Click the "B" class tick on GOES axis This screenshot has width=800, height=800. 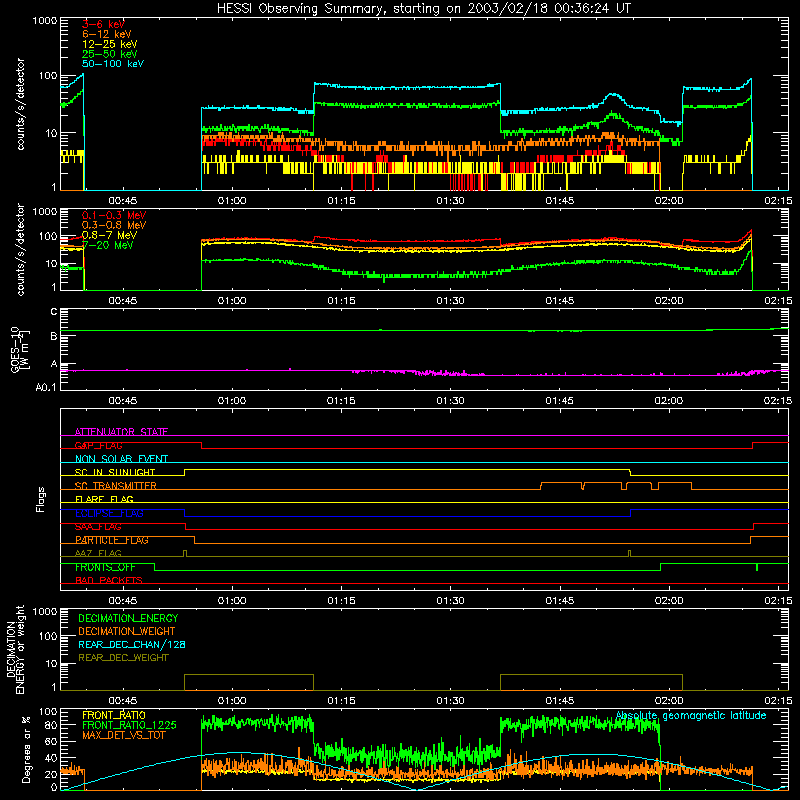54,336
